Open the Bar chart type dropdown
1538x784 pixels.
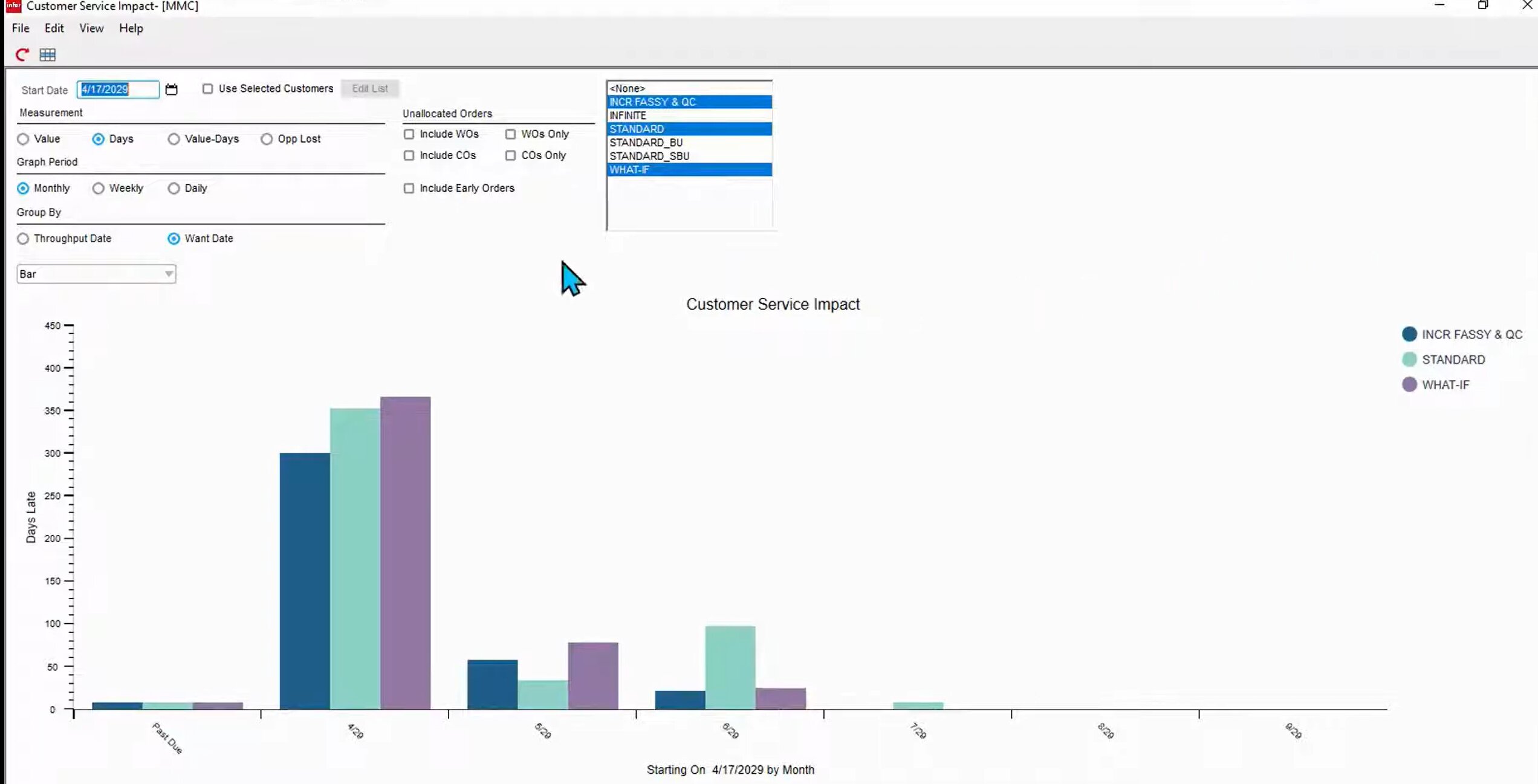pyautogui.click(x=167, y=274)
